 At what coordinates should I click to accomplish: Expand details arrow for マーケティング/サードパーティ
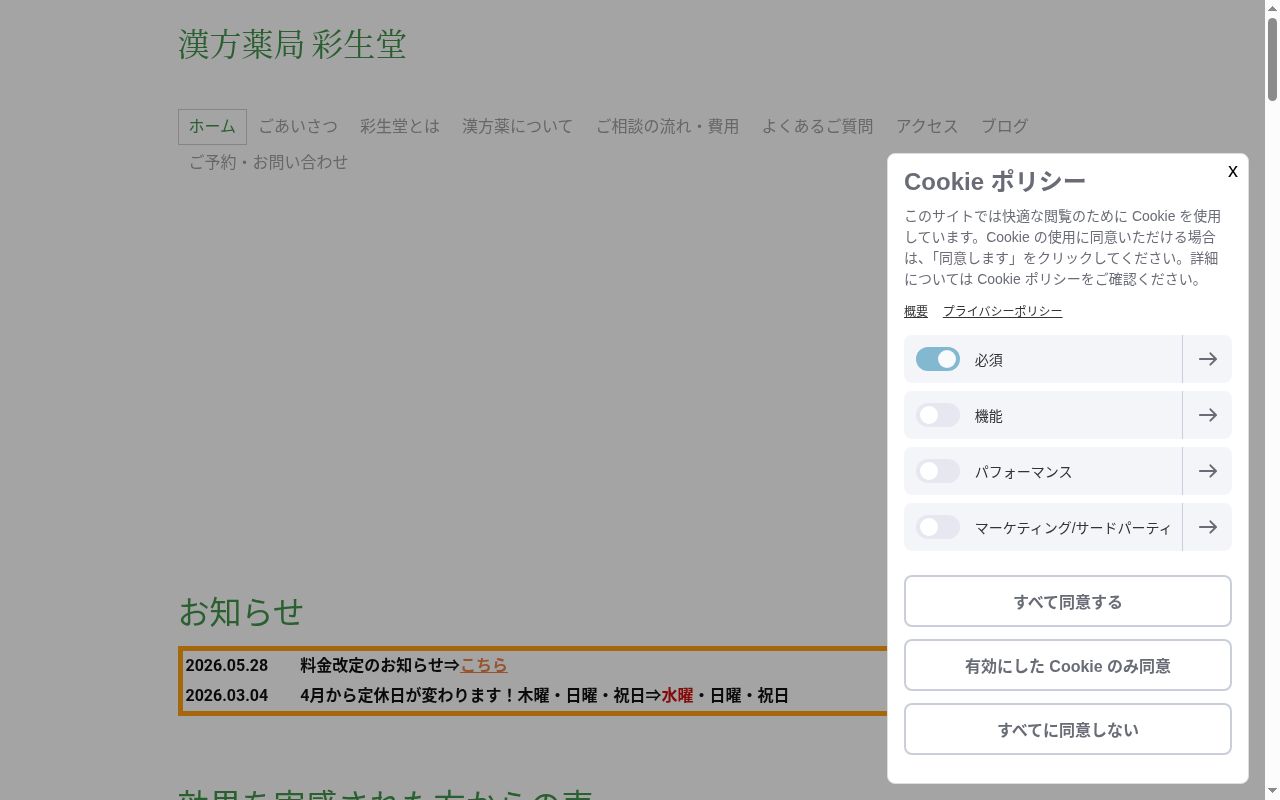[x=1207, y=527]
